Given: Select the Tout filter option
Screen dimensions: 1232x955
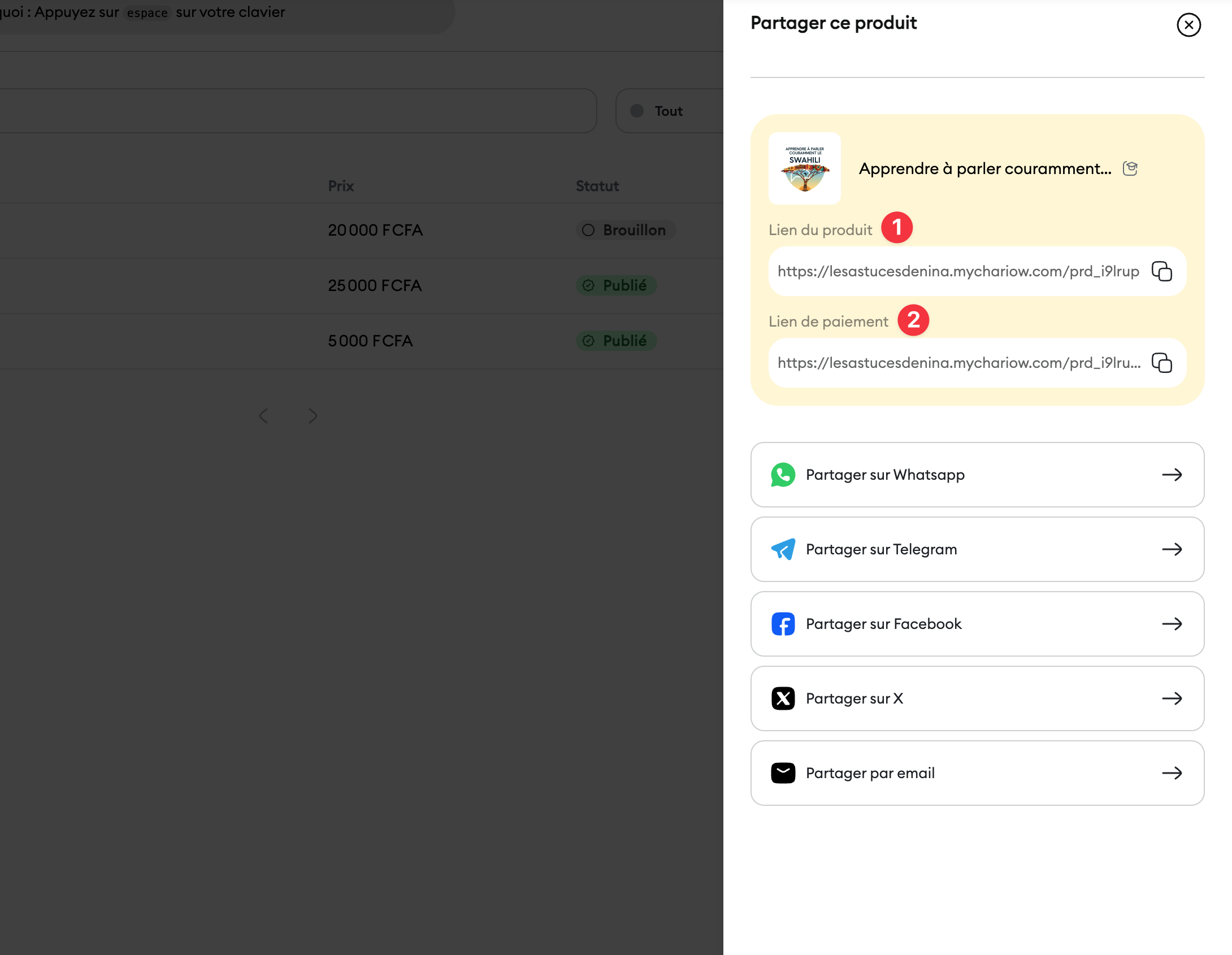Looking at the screenshot, I should [669, 111].
